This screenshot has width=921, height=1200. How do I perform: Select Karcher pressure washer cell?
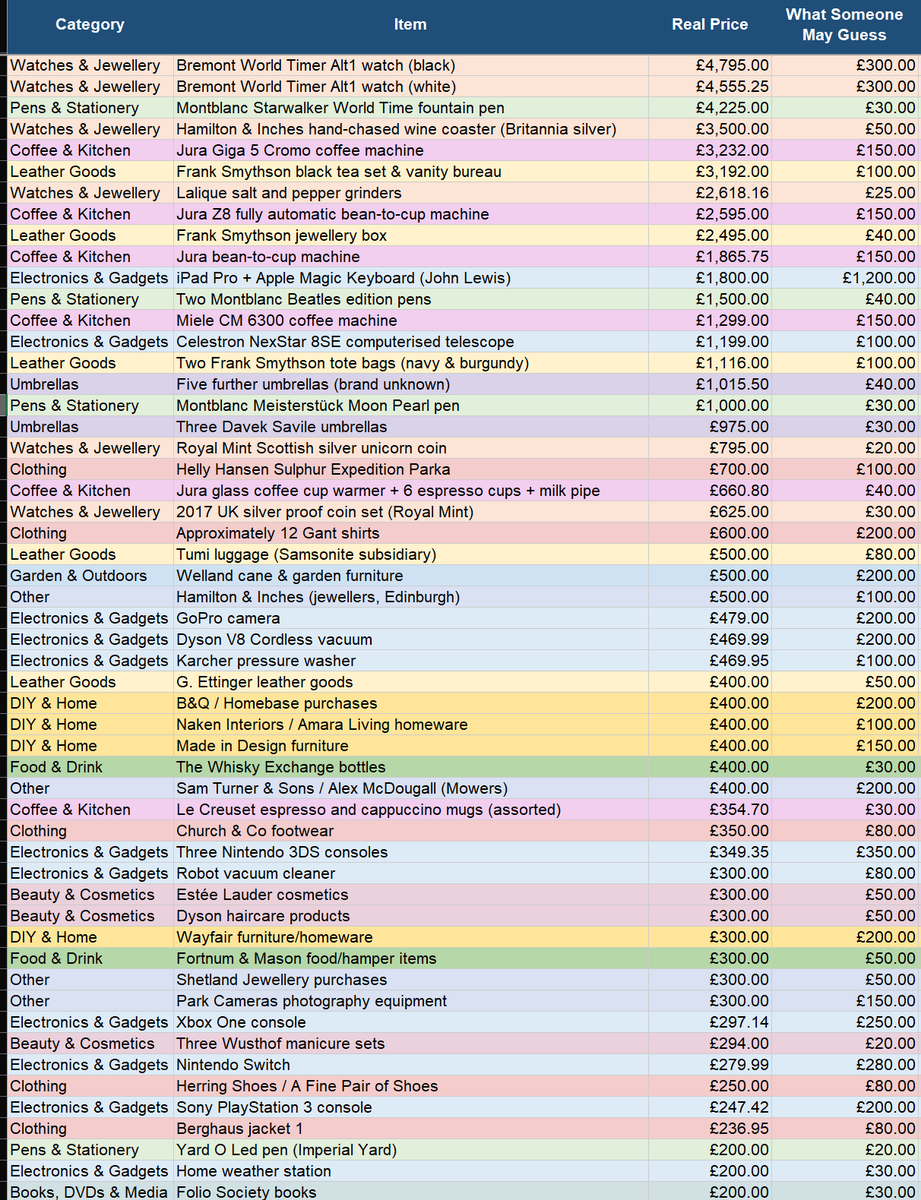[x=411, y=661]
